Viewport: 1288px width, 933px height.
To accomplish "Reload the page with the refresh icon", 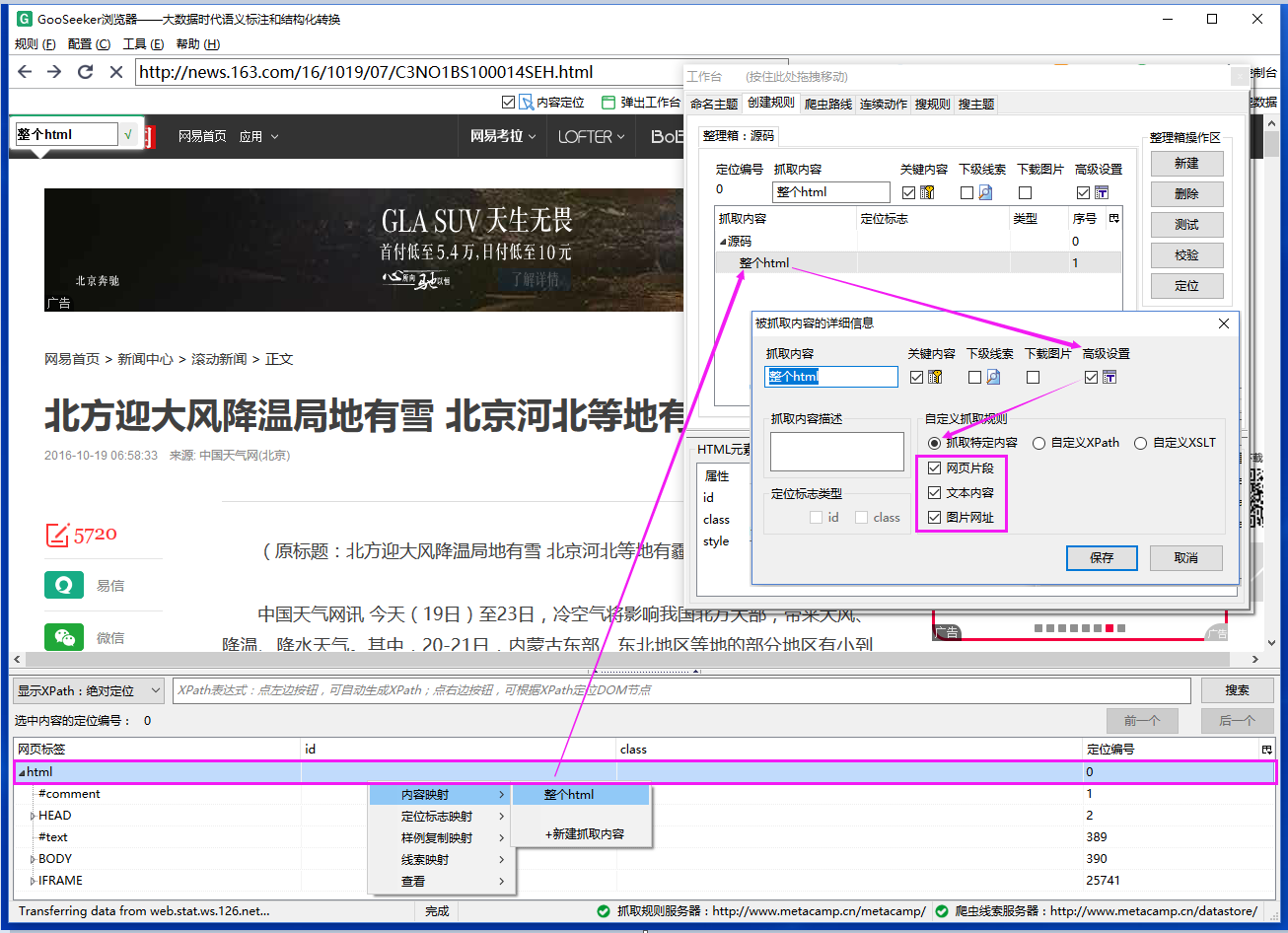I will coord(86,72).
